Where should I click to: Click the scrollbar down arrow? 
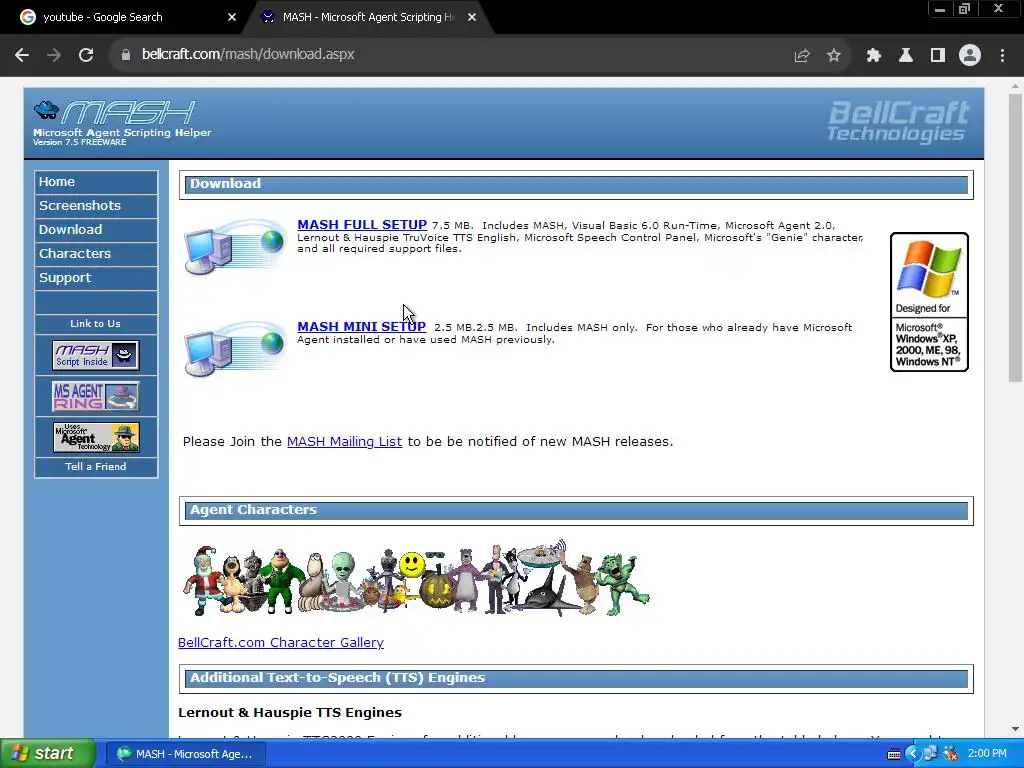1015,729
